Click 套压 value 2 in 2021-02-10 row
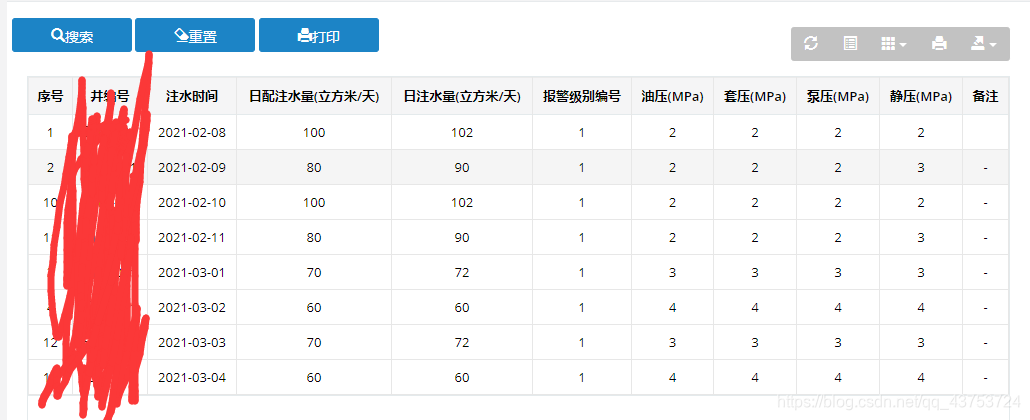The image size is (1030, 420). pyautogui.click(x=755, y=202)
